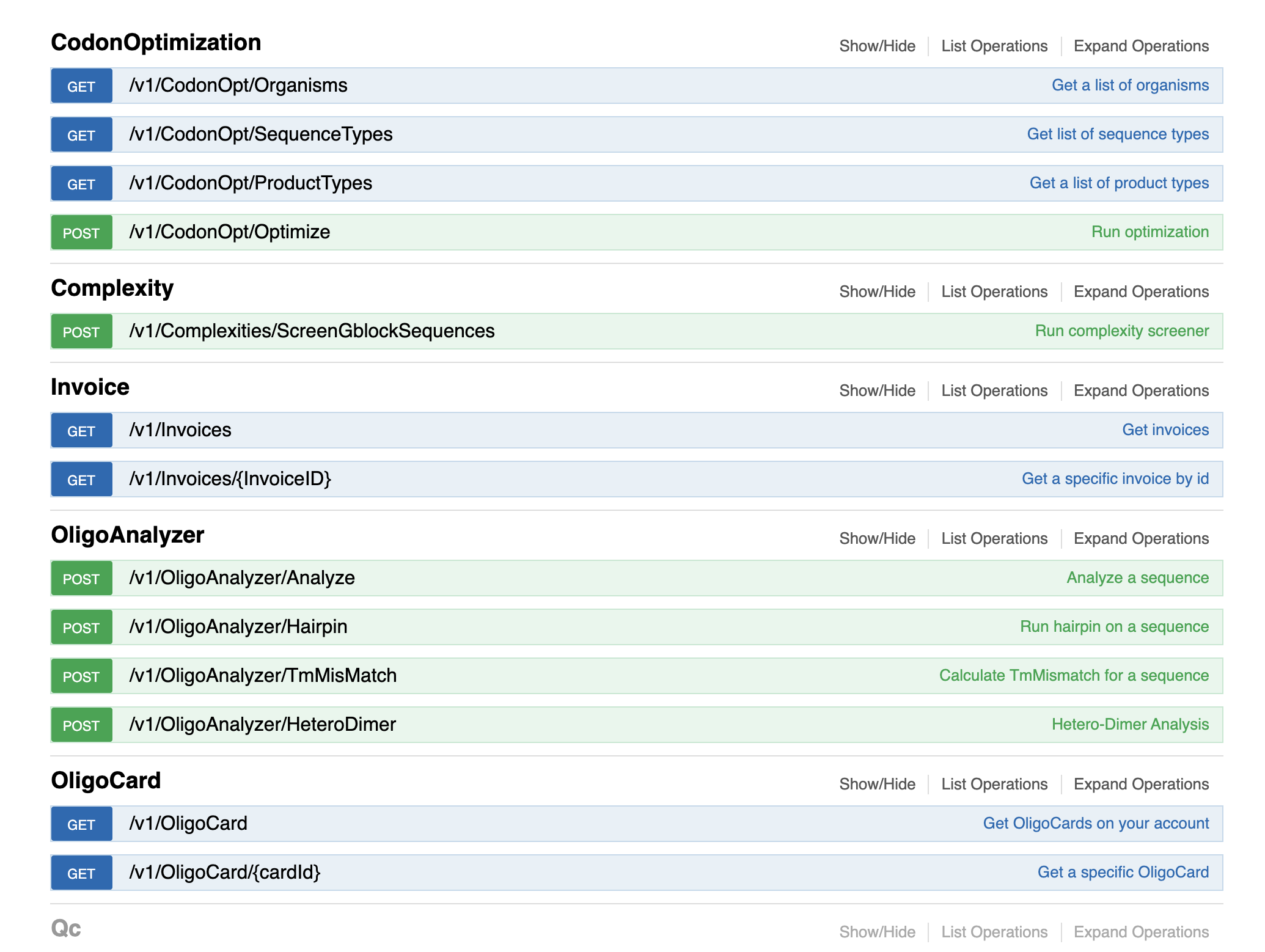Open the /v1/OligoAnalyzer/Analyze endpoint path

click(241, 577)
